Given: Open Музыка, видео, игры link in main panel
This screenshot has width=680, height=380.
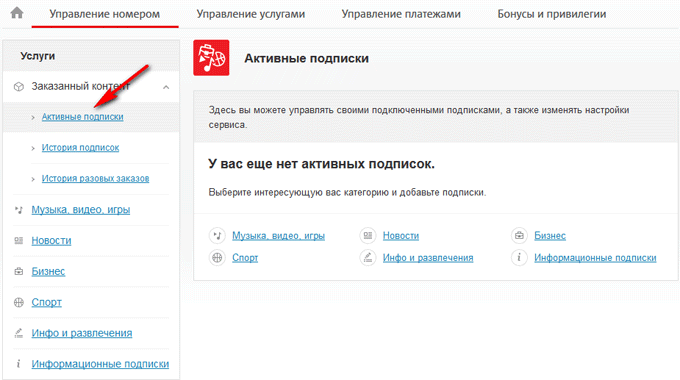Looking at the screenshot, I should tap(278, 236).
